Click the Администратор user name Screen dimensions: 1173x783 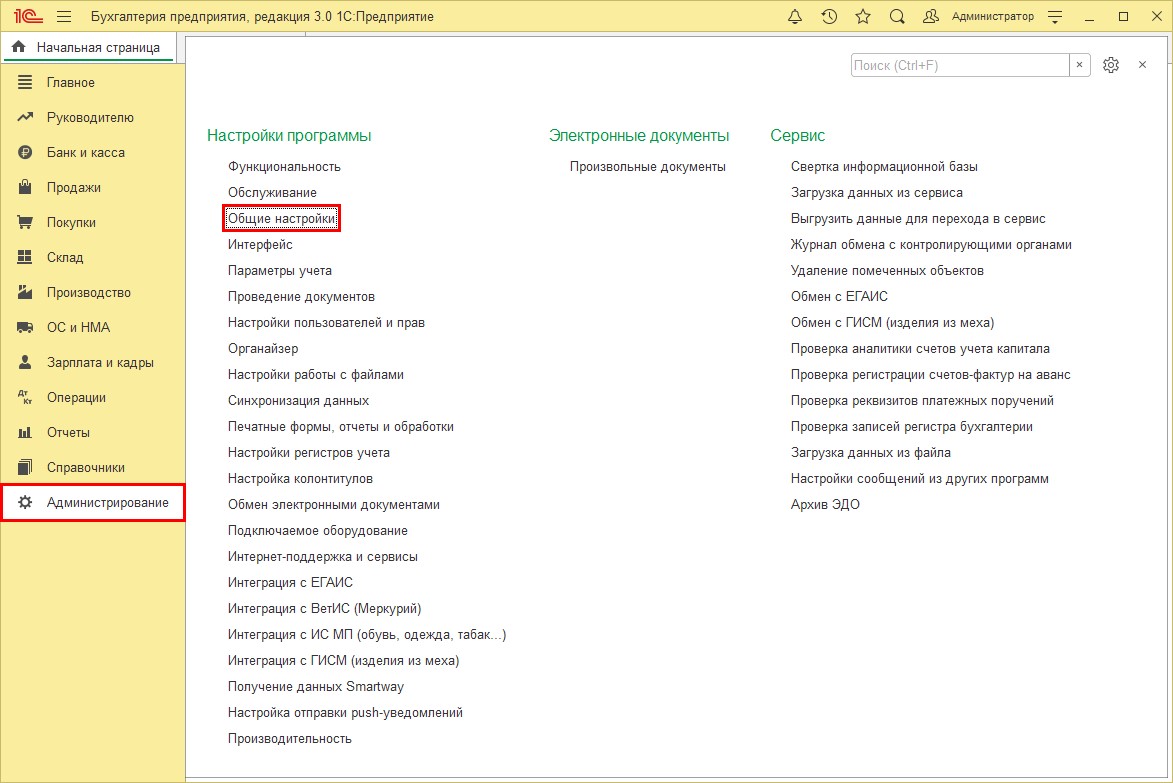(x=992, y=17)
